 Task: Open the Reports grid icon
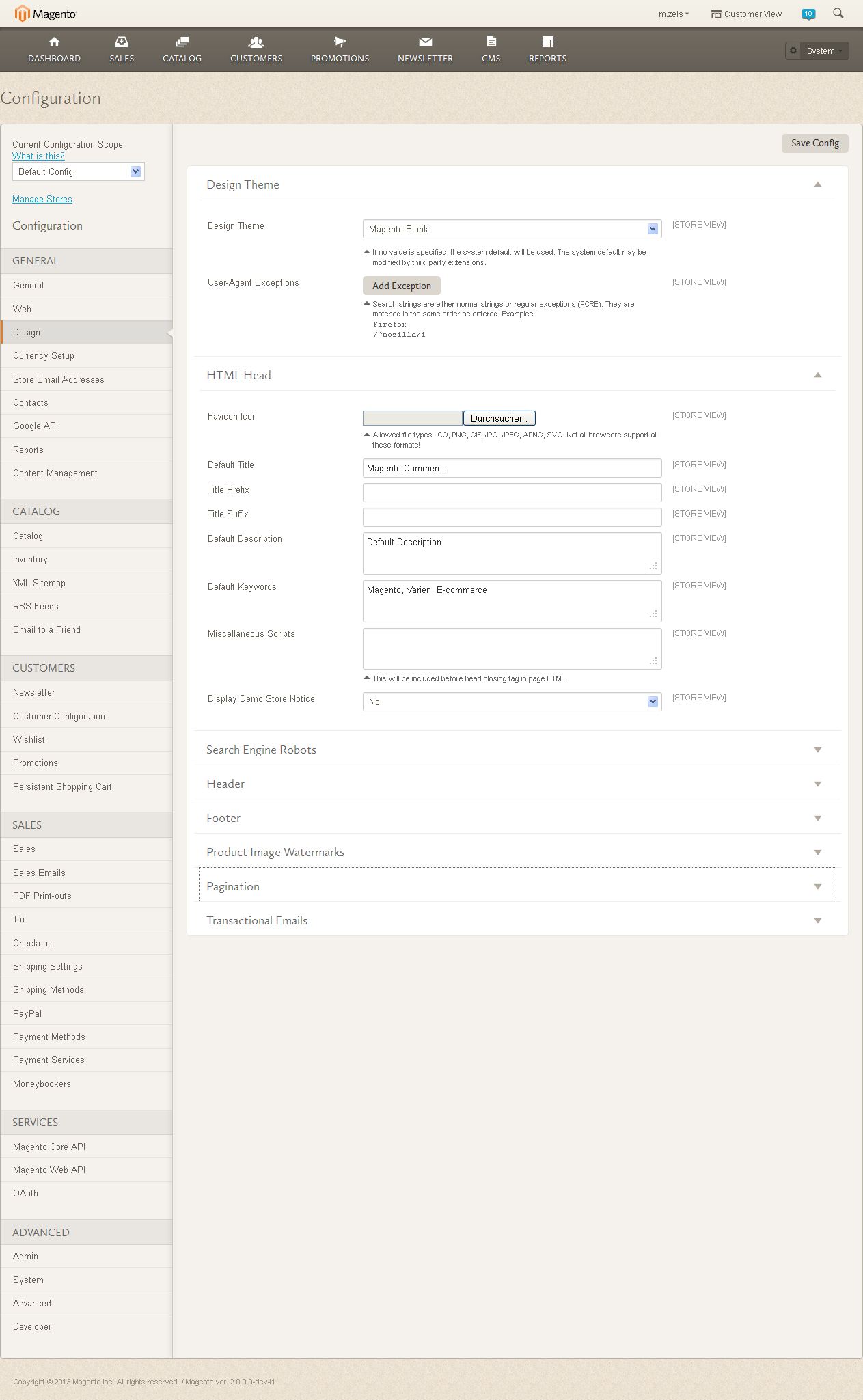point(548,42)
